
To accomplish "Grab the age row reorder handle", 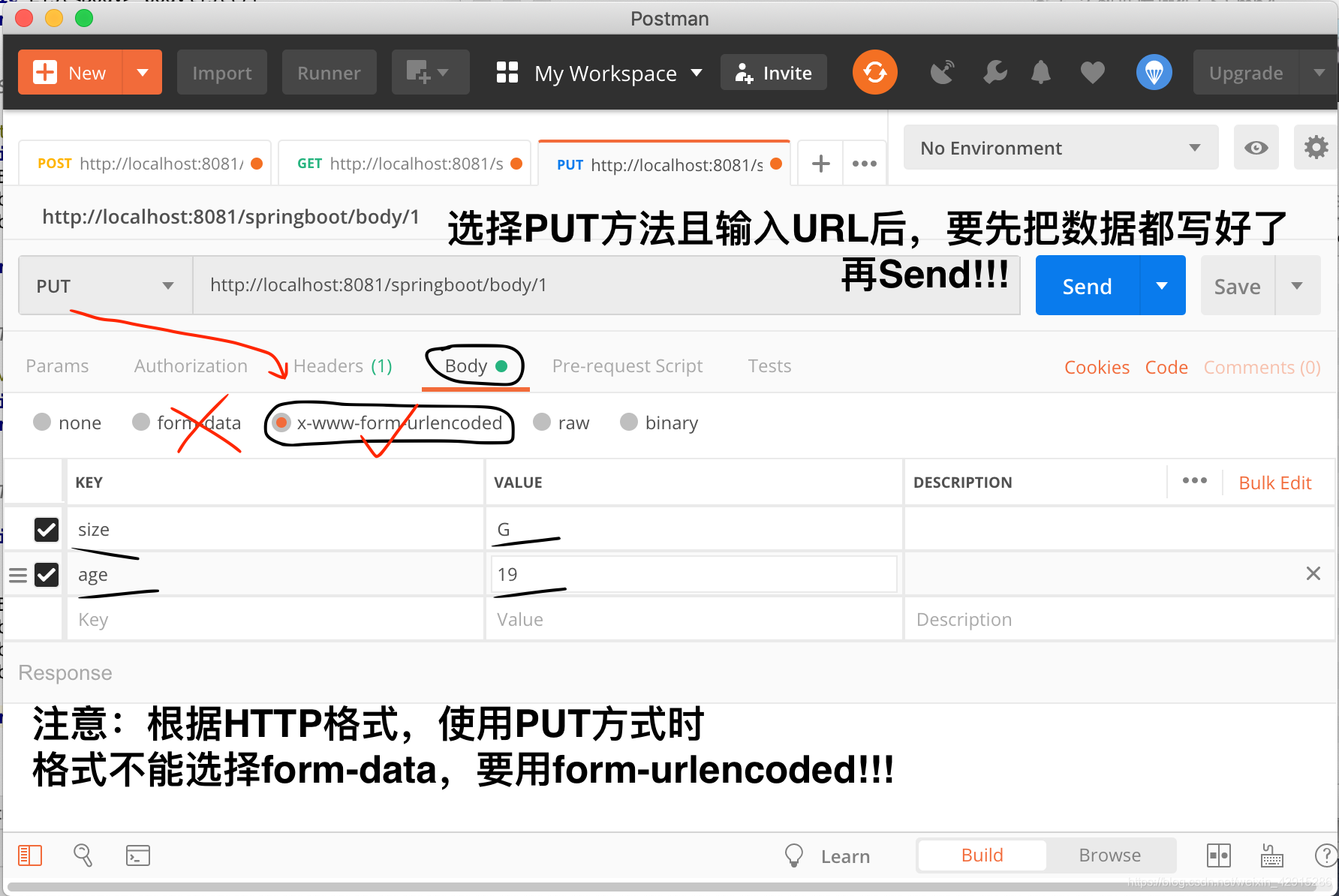I will [x=18, y=575].
